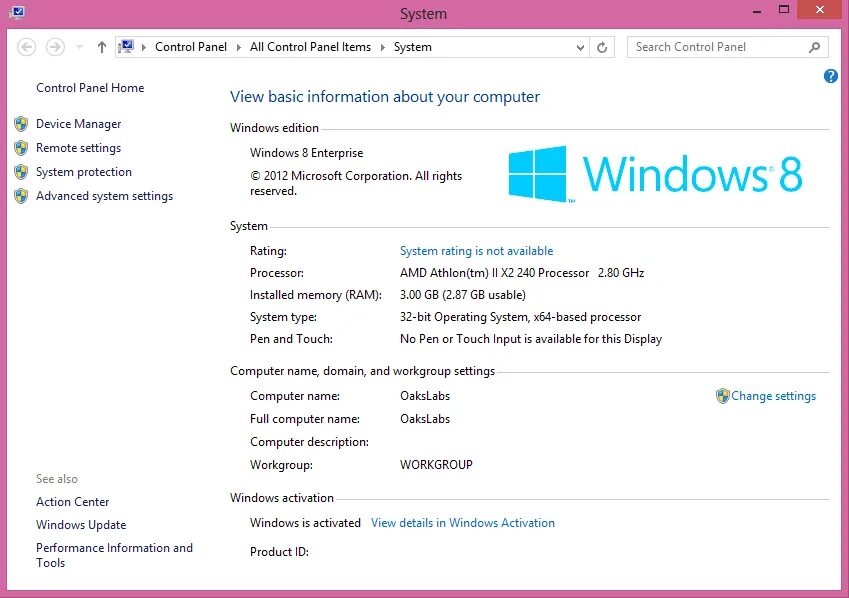Focus the Search Control Panel field
849x598 pixels.
[x=727, y=47]
